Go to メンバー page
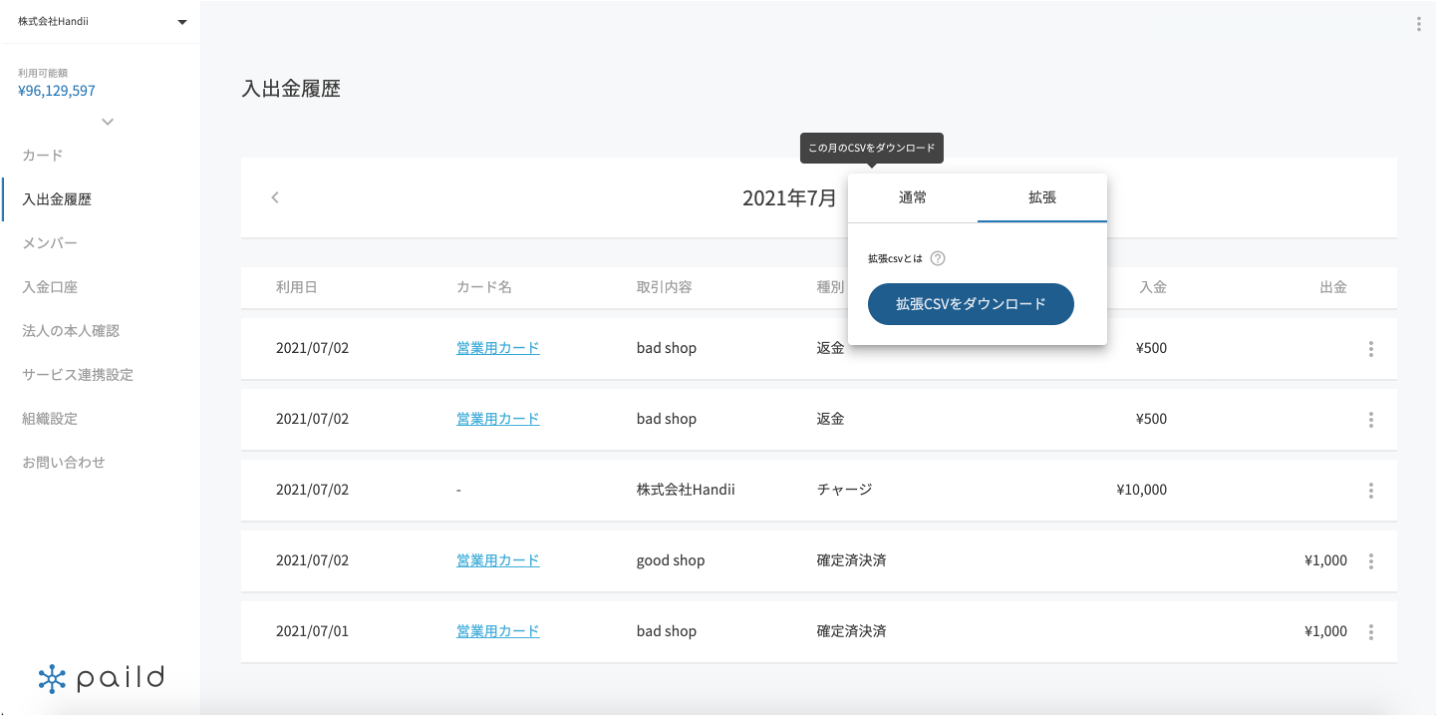This screenshot has width=1437, height=716. tap(50, 243)
